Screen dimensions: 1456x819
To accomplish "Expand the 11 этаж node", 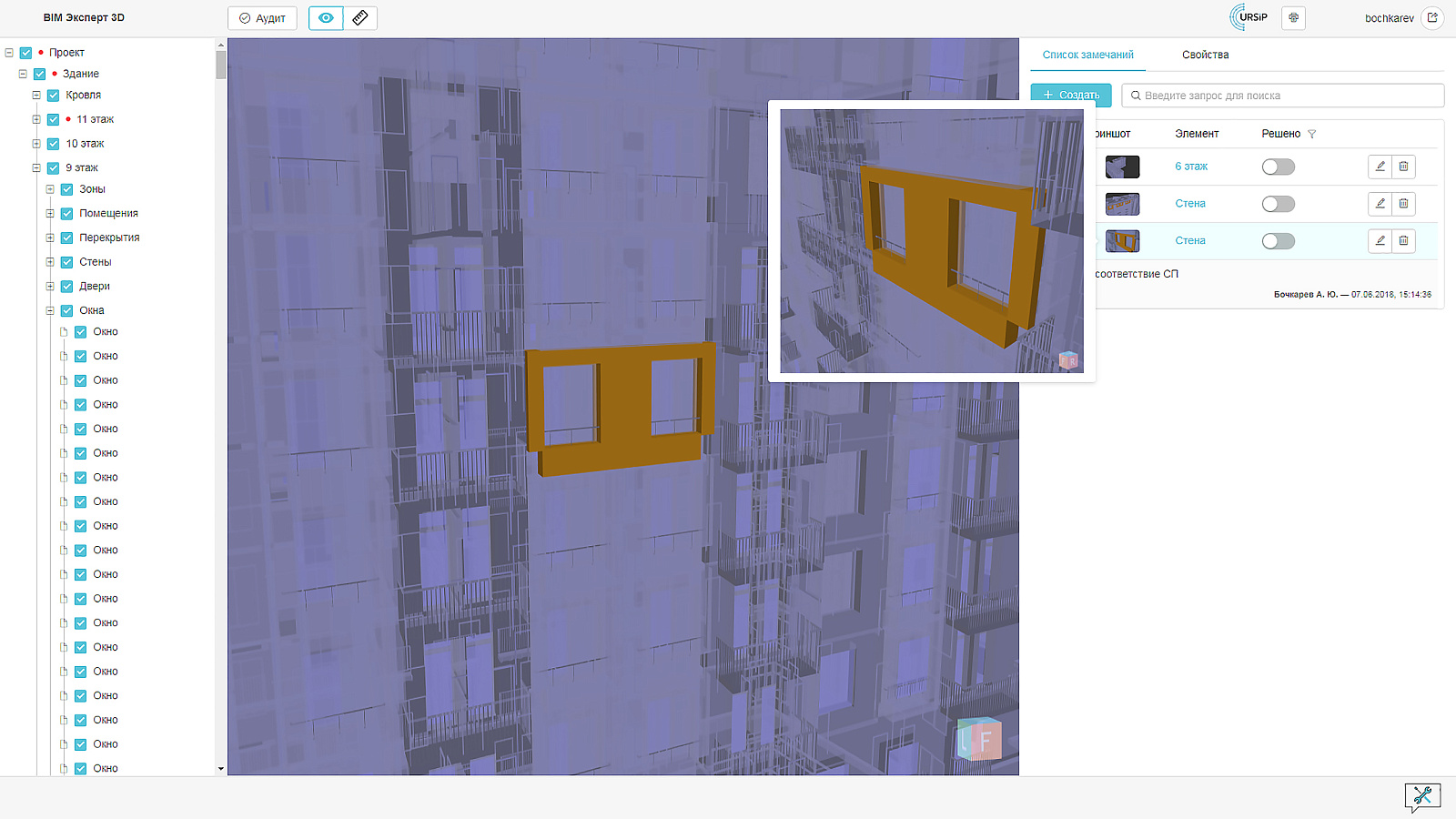I will (x=36, y=119).
